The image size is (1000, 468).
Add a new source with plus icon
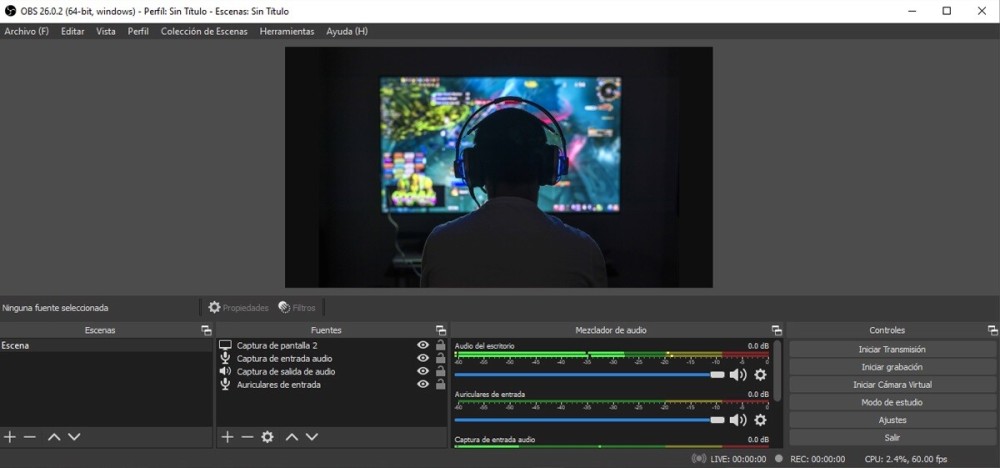tap(227, 437)
